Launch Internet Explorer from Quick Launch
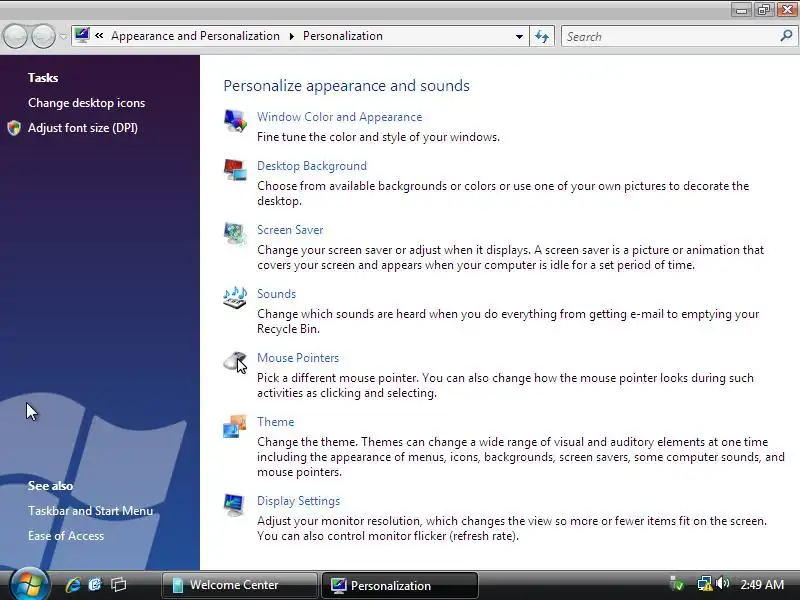This screenshot has height=600, width=800. (72, 585)
